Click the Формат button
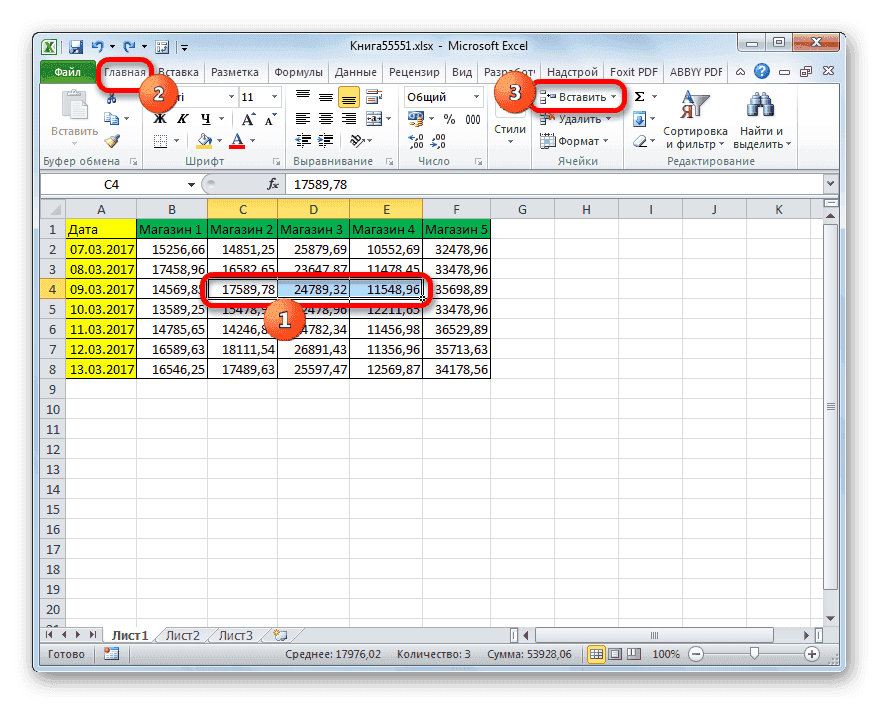The width and height of the screenshot is (879, 705). coord(581,140)
